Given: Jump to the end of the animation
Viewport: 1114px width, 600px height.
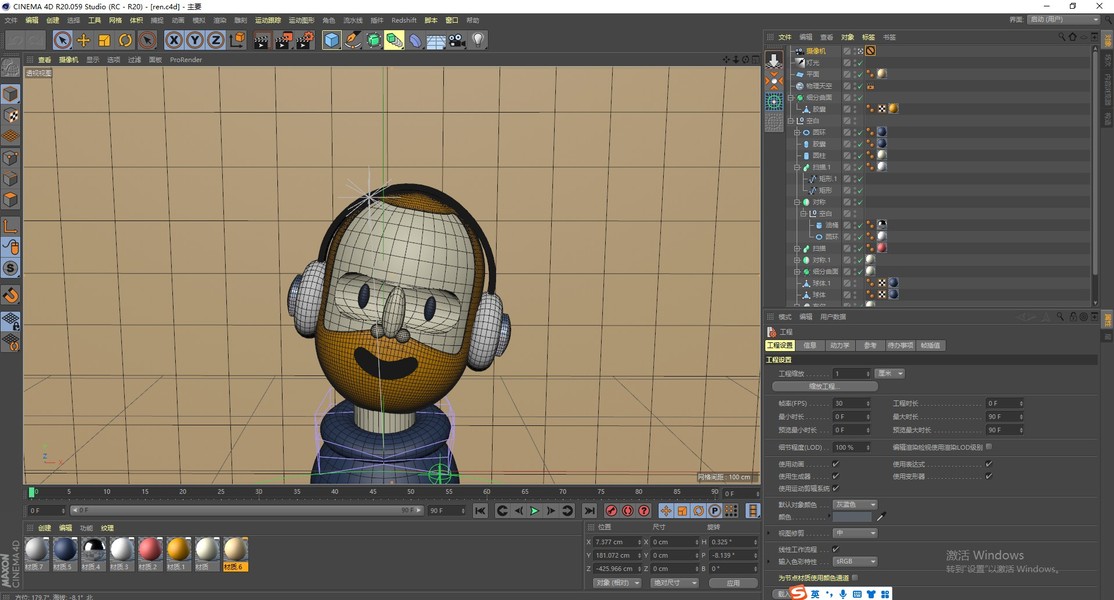Looking at the screenshot, I should coord(588,511).
